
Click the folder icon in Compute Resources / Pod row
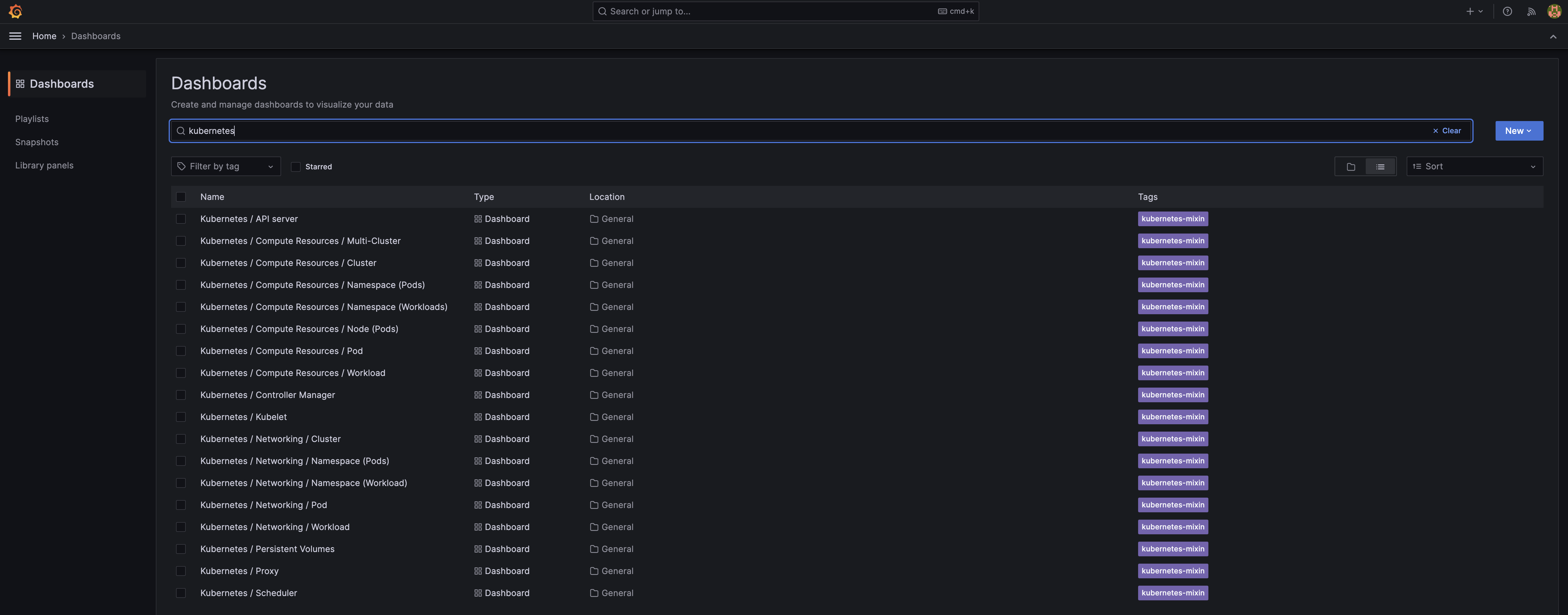(594, 351)
